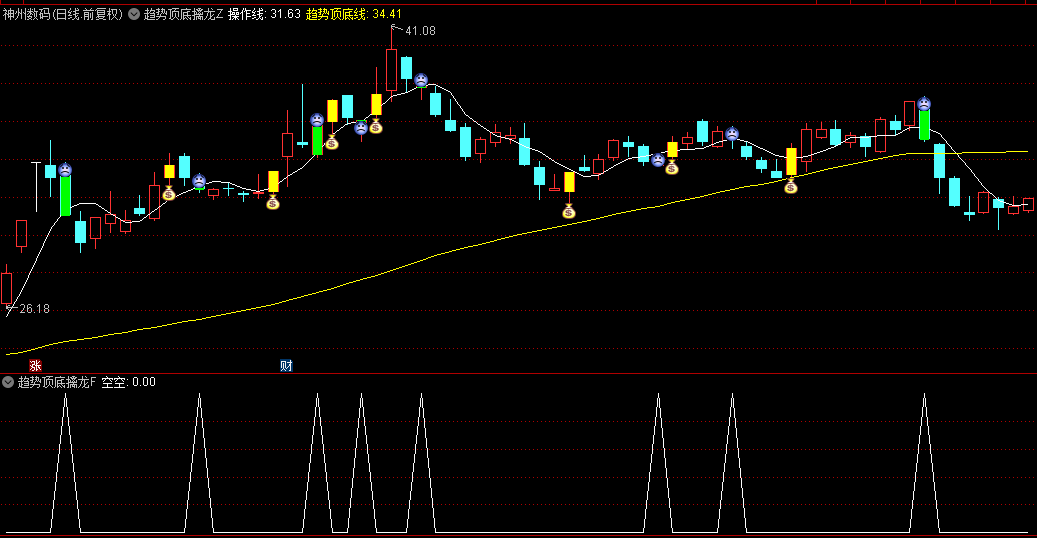The width and height of the screenshot is (1037, 538).
Task: Select the yellow 趋势顶底线: 34.41 label
Action: coord(353,14)
